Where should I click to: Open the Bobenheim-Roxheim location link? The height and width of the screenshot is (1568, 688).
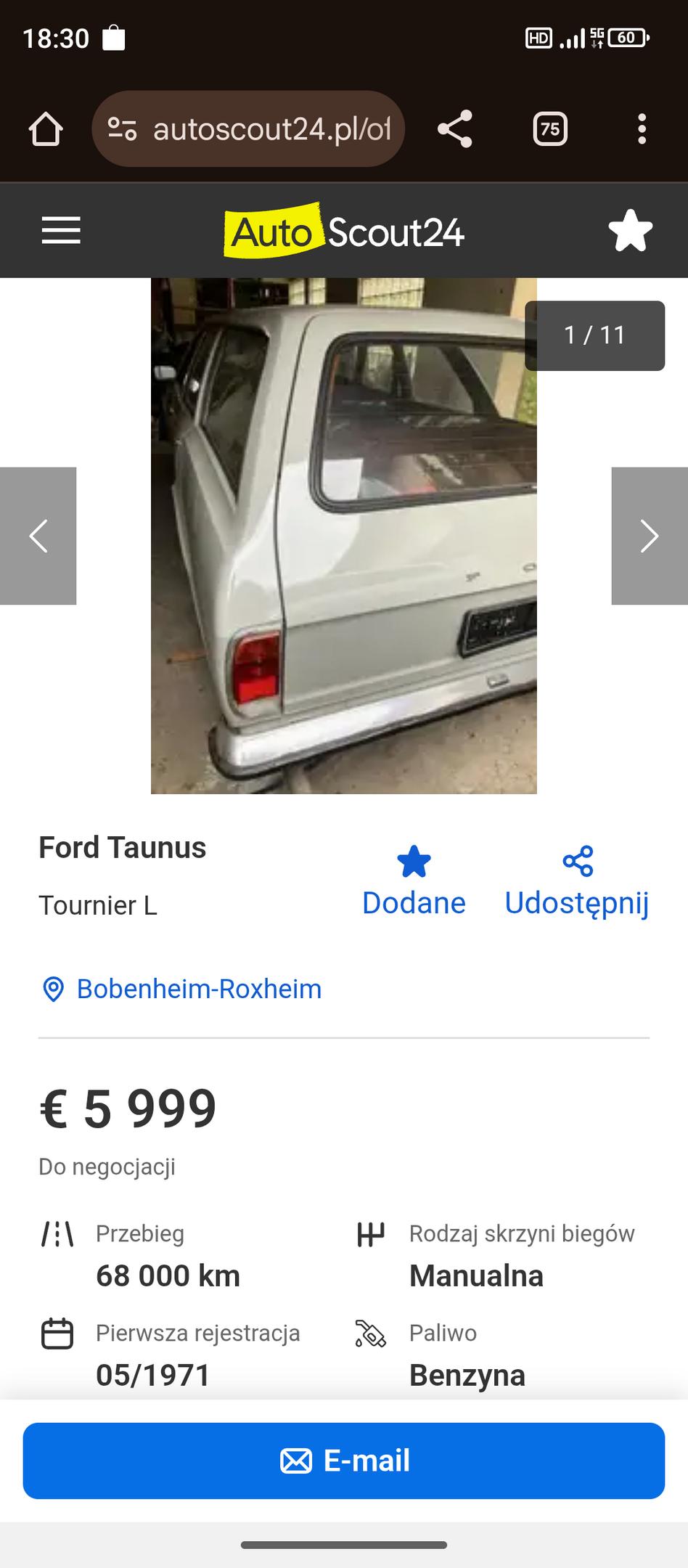tap(199, 989)
